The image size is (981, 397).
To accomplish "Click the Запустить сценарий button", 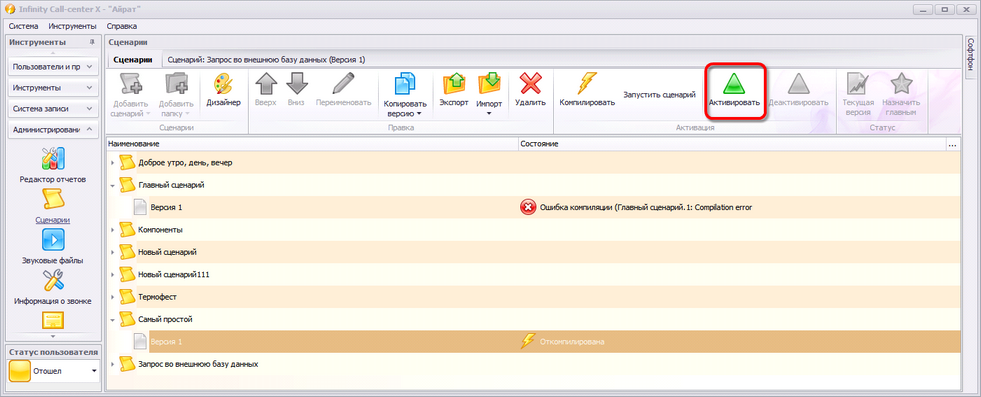I will [659, 94].
